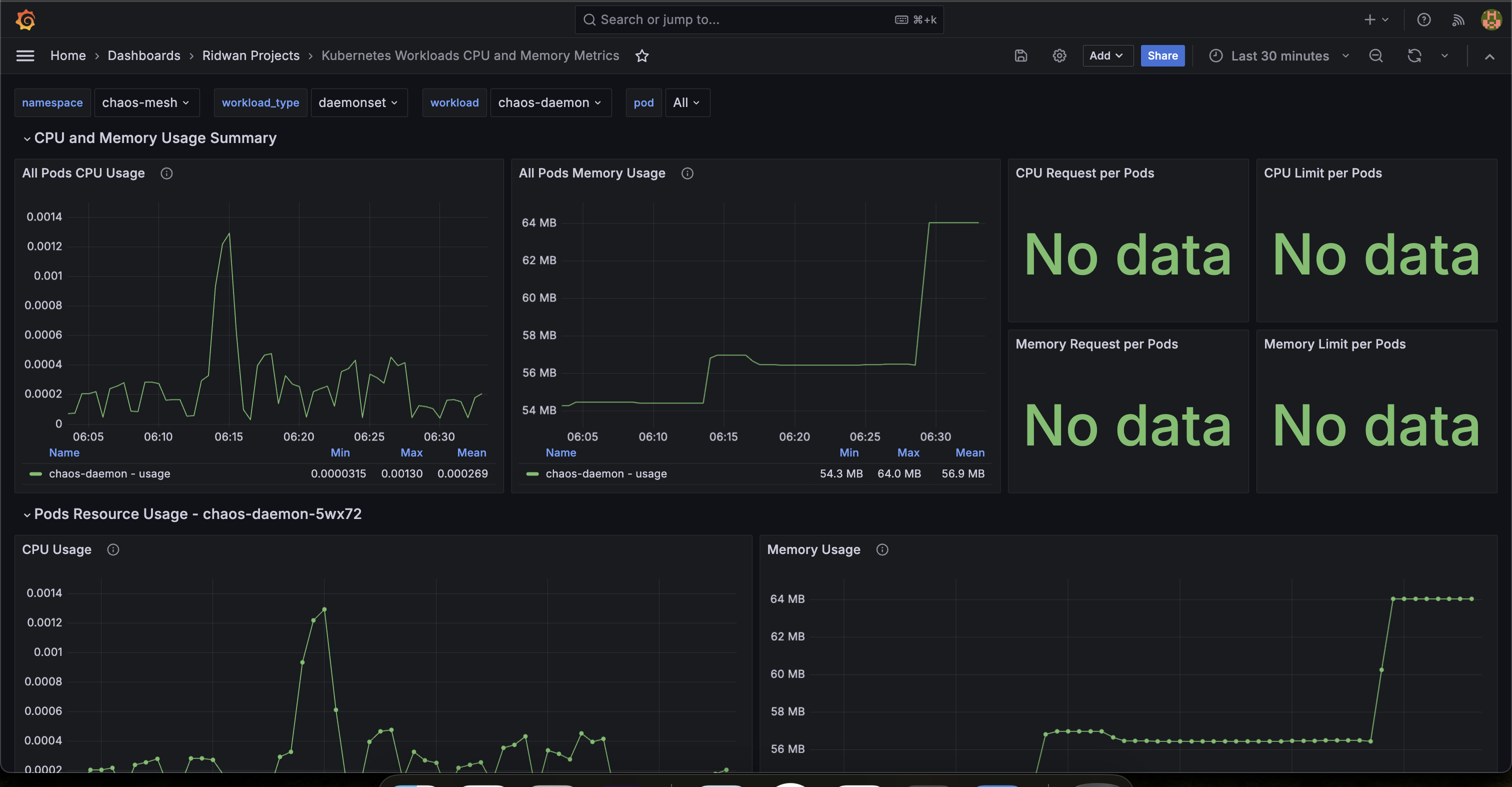Go to Dashboards breadcrumb
Screen dimensions: 1512x787
(144, 56)
